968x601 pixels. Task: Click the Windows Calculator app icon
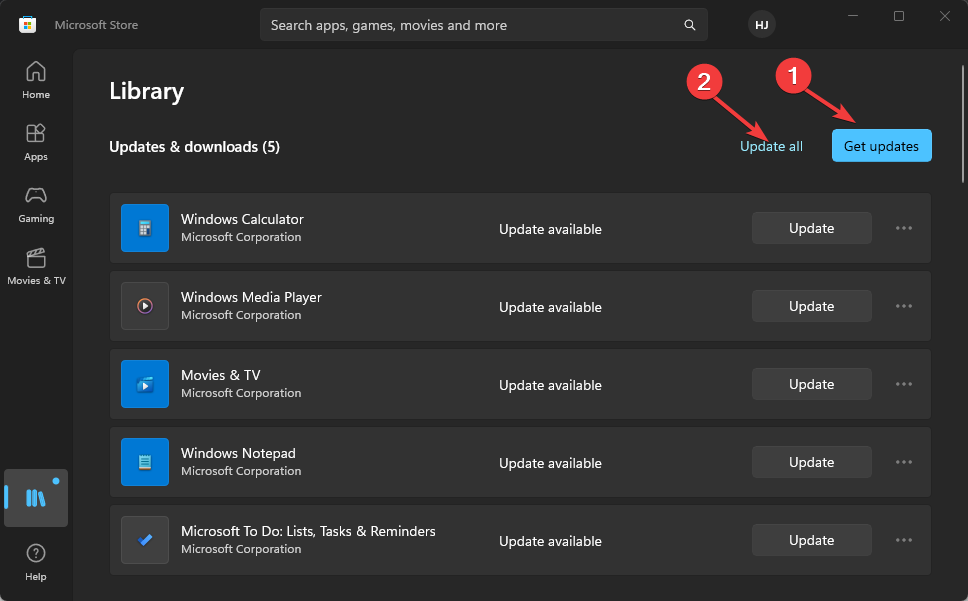[x=145, y=228]
